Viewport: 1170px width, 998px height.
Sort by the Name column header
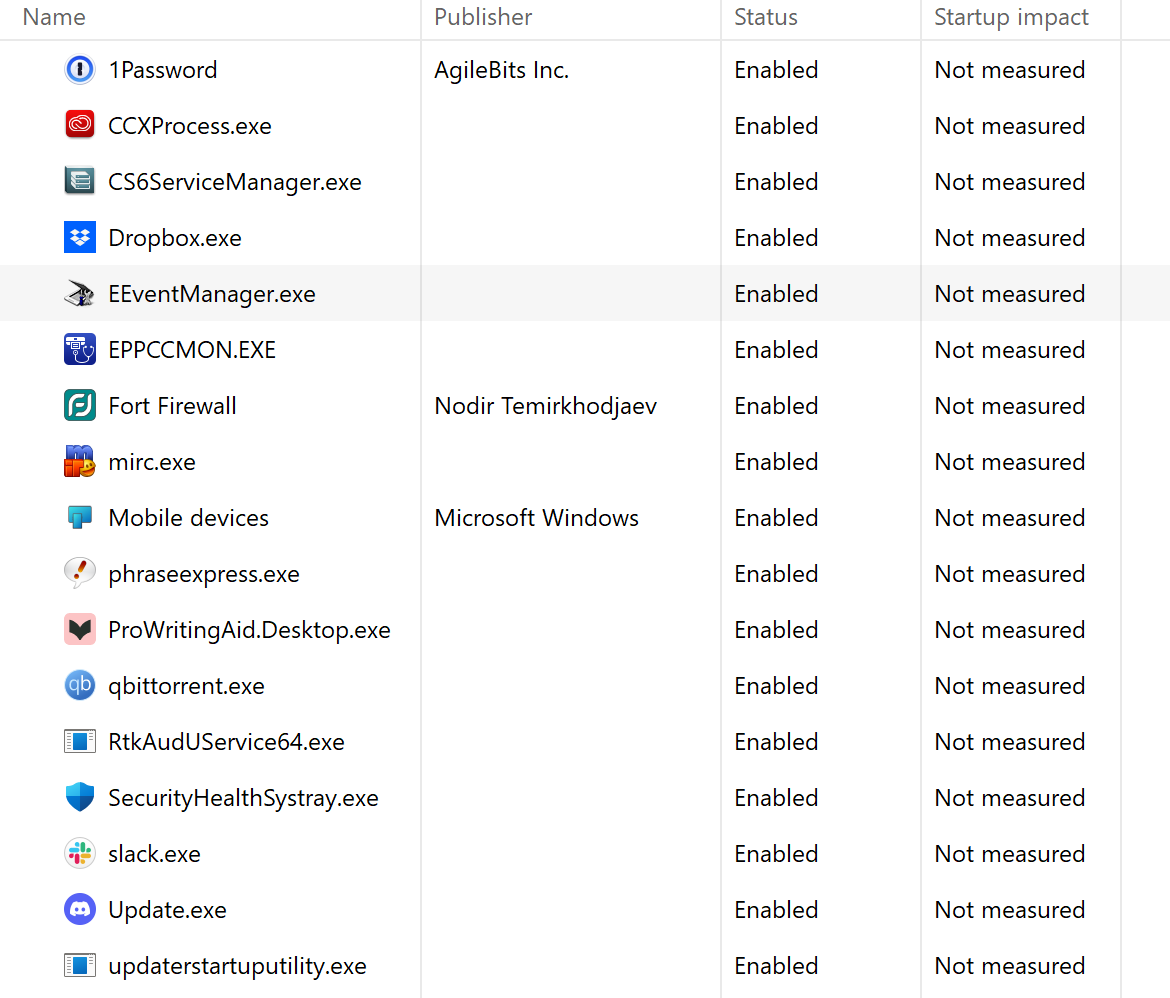point(54,17)
